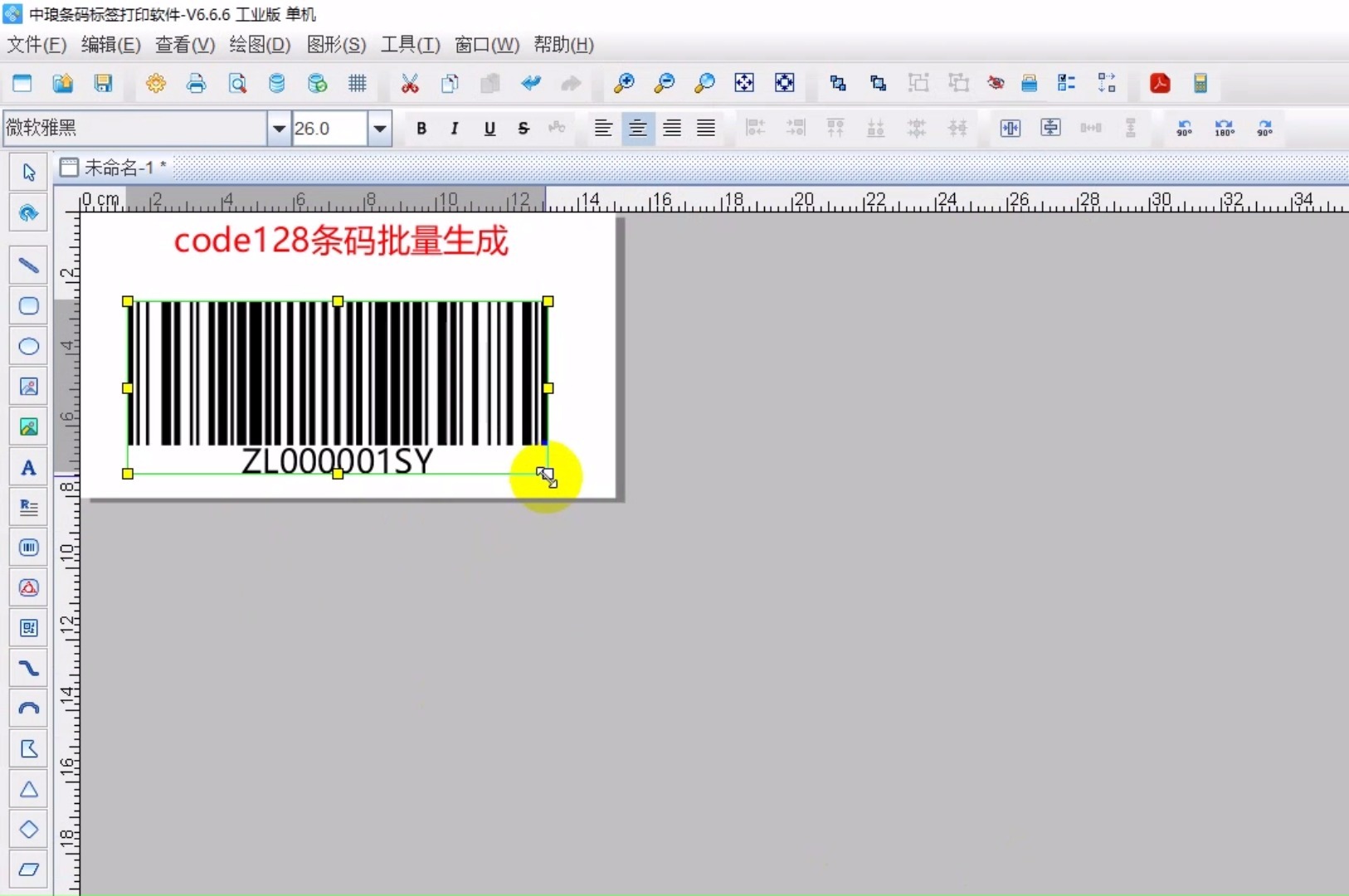The image size is (1349, 896).
Task: Print the label with the printer icon
Action: point(197,83)
